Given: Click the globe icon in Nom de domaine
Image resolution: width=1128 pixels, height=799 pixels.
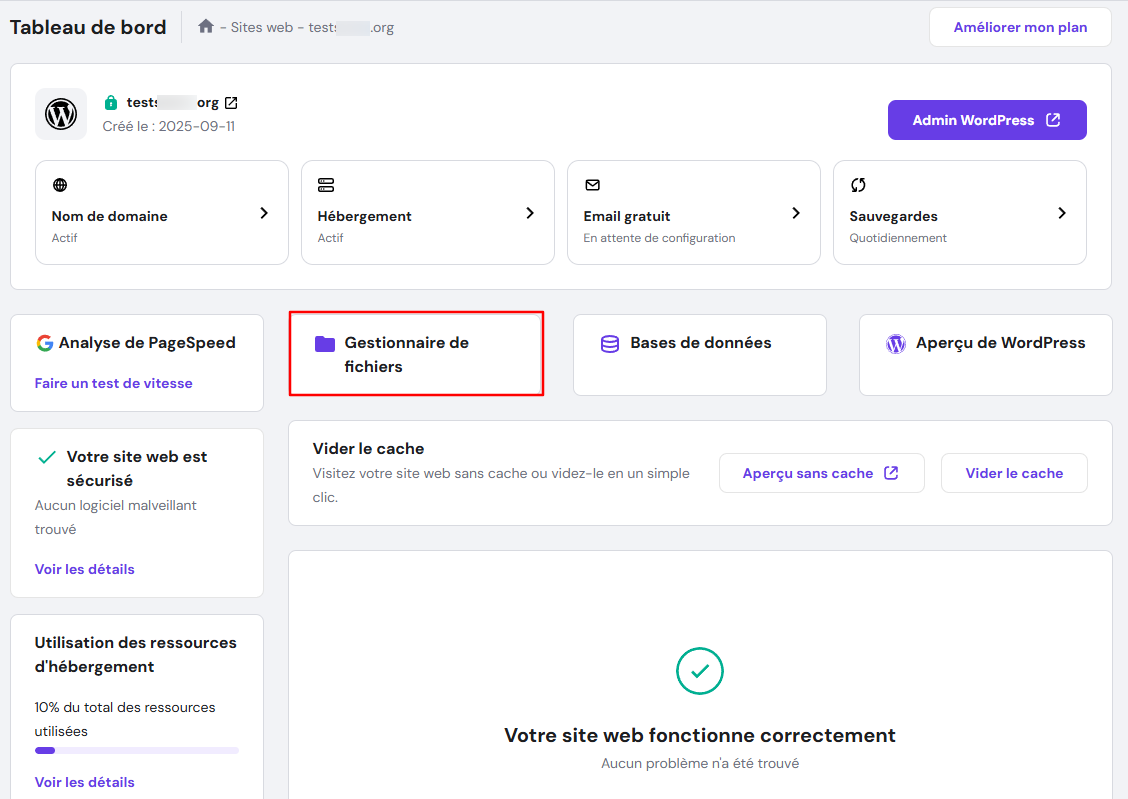Looking at the screenshot, I should point(60,185).
